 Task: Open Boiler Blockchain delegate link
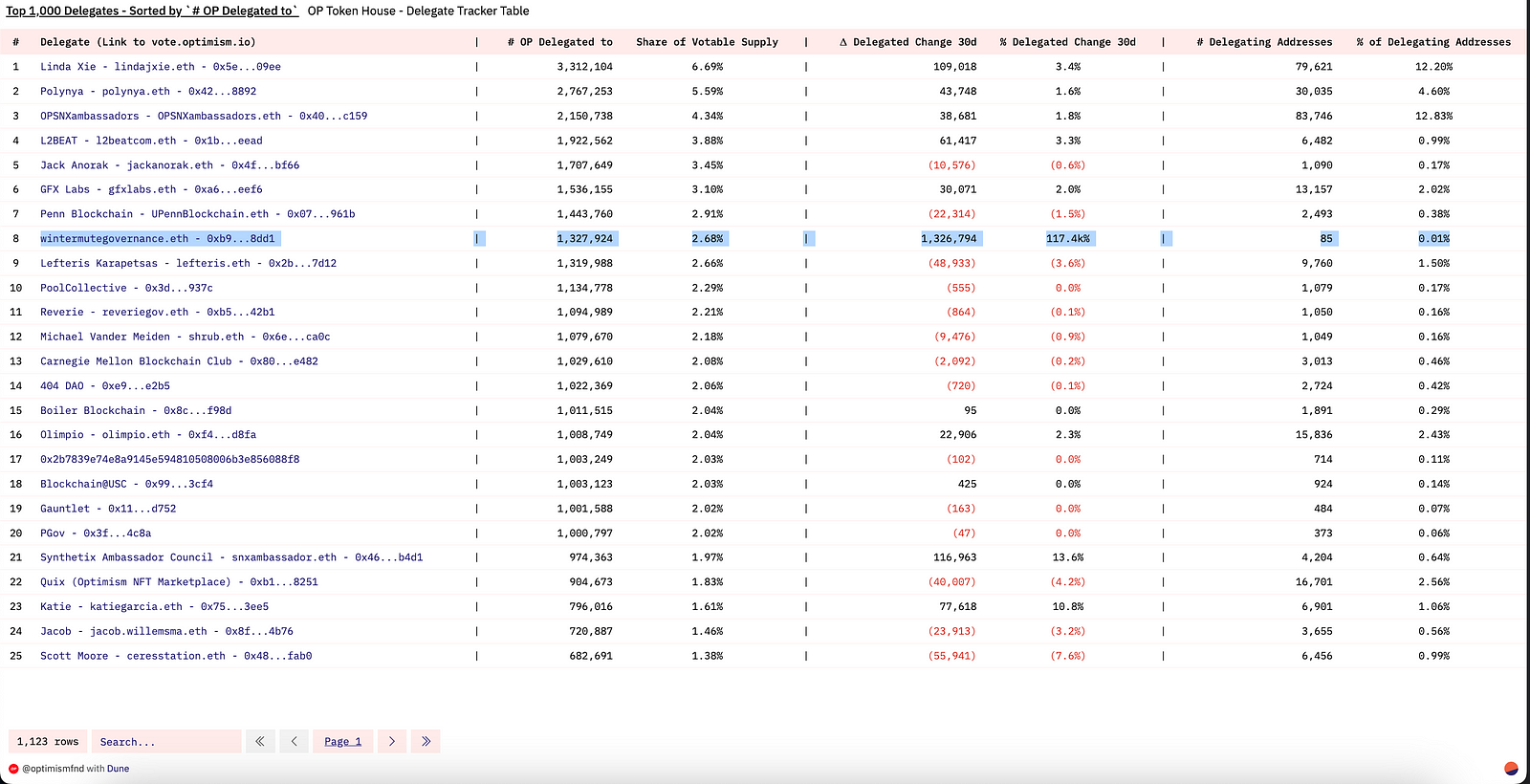click(136, 410)
